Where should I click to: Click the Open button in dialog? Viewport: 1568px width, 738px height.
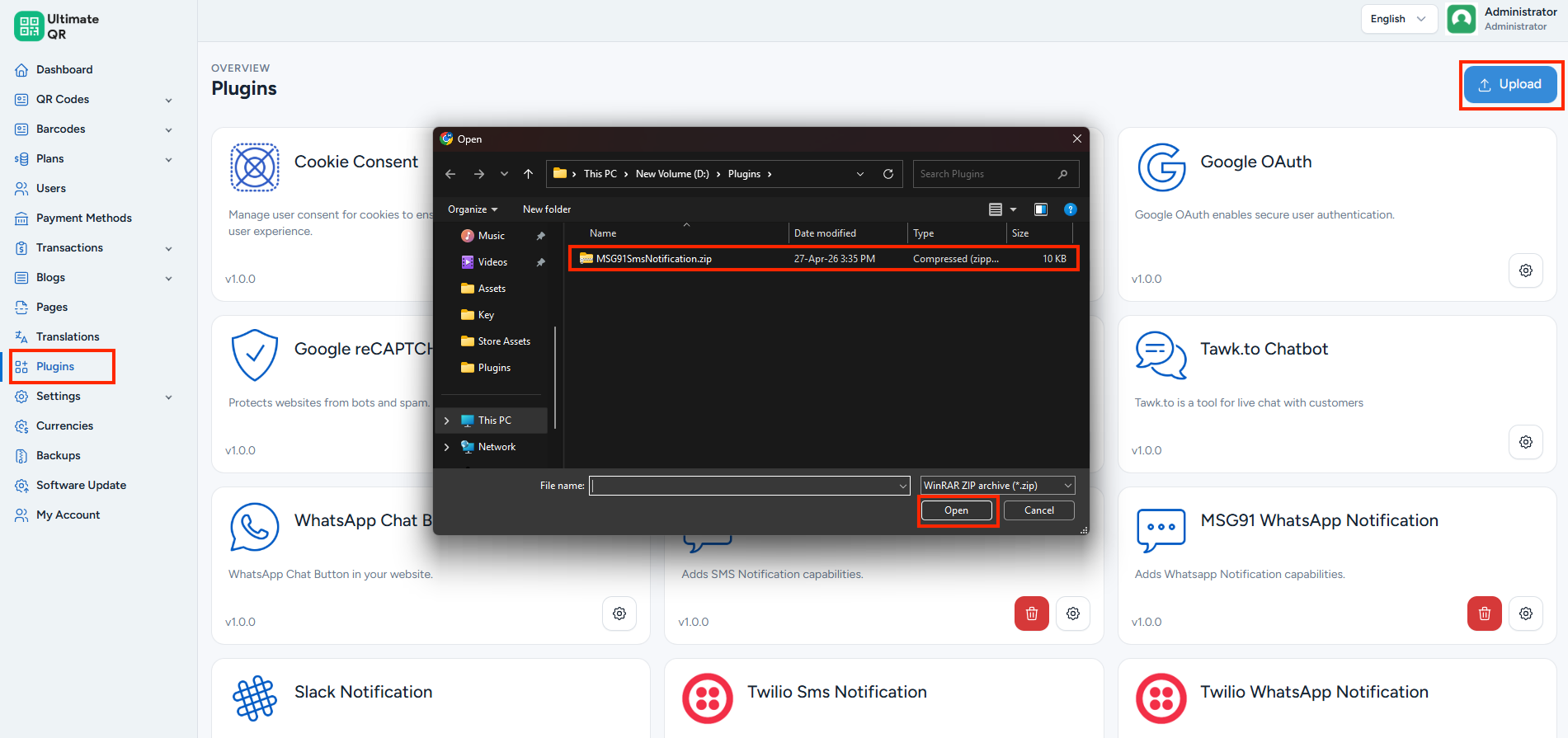pos(957,510)
